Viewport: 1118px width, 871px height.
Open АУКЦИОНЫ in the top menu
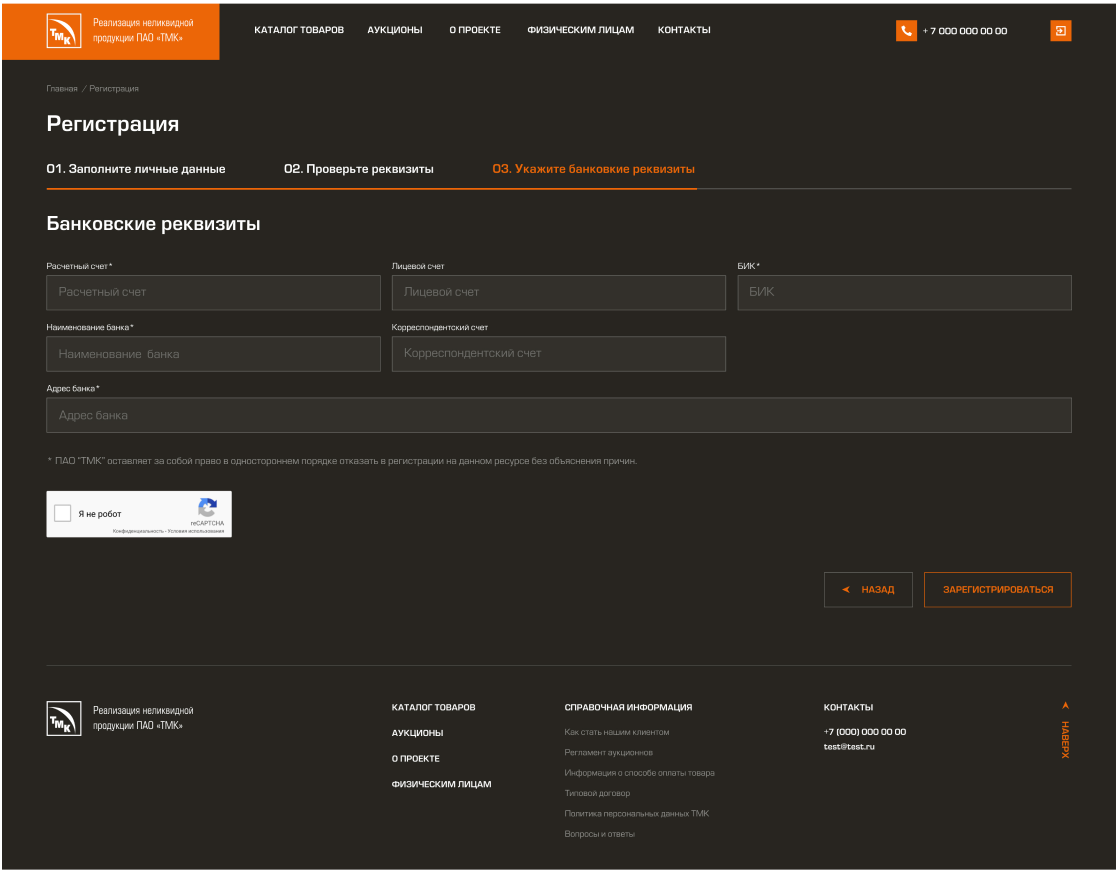point(394,30)
